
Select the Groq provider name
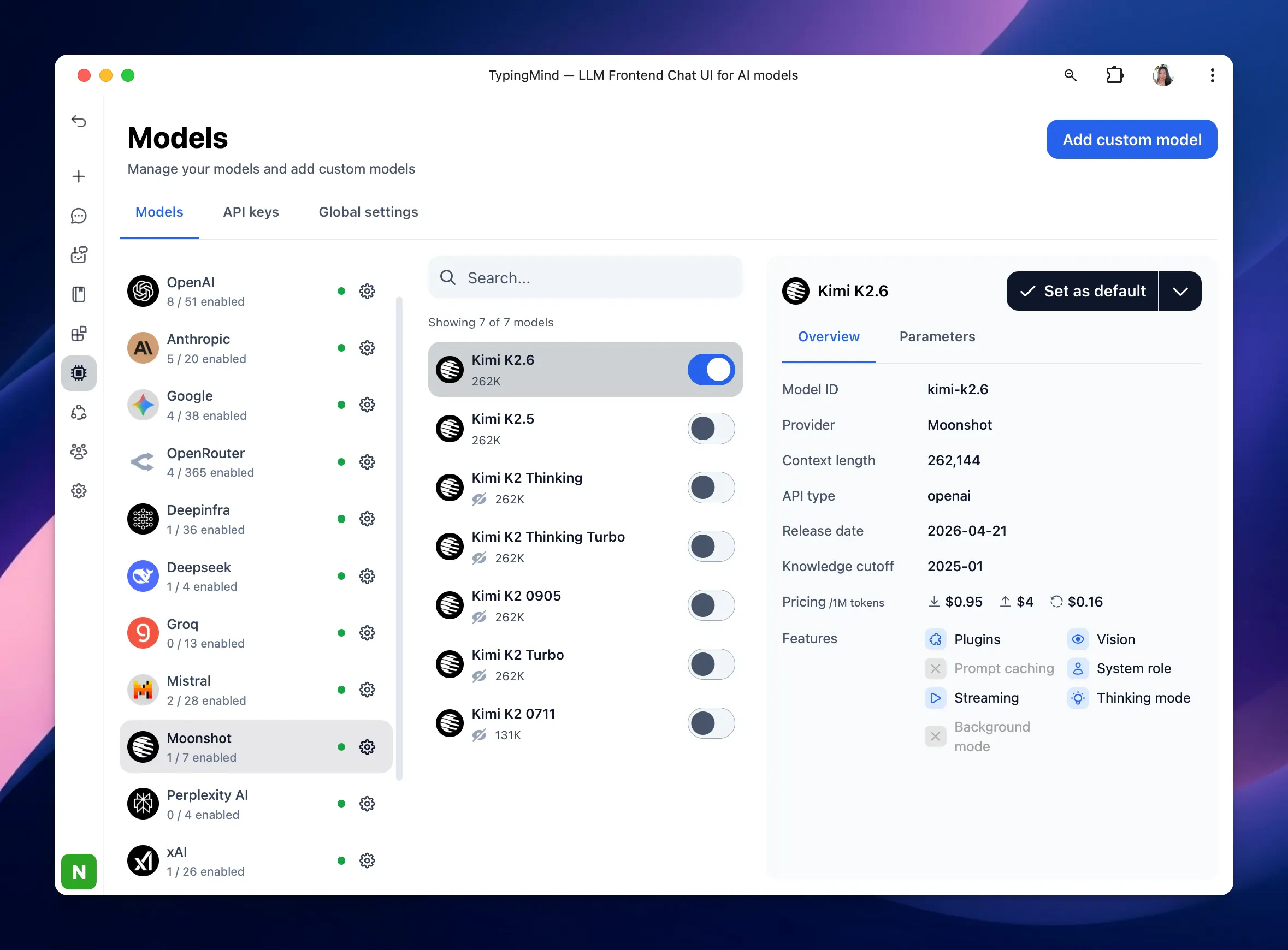[x=182, y=625]
